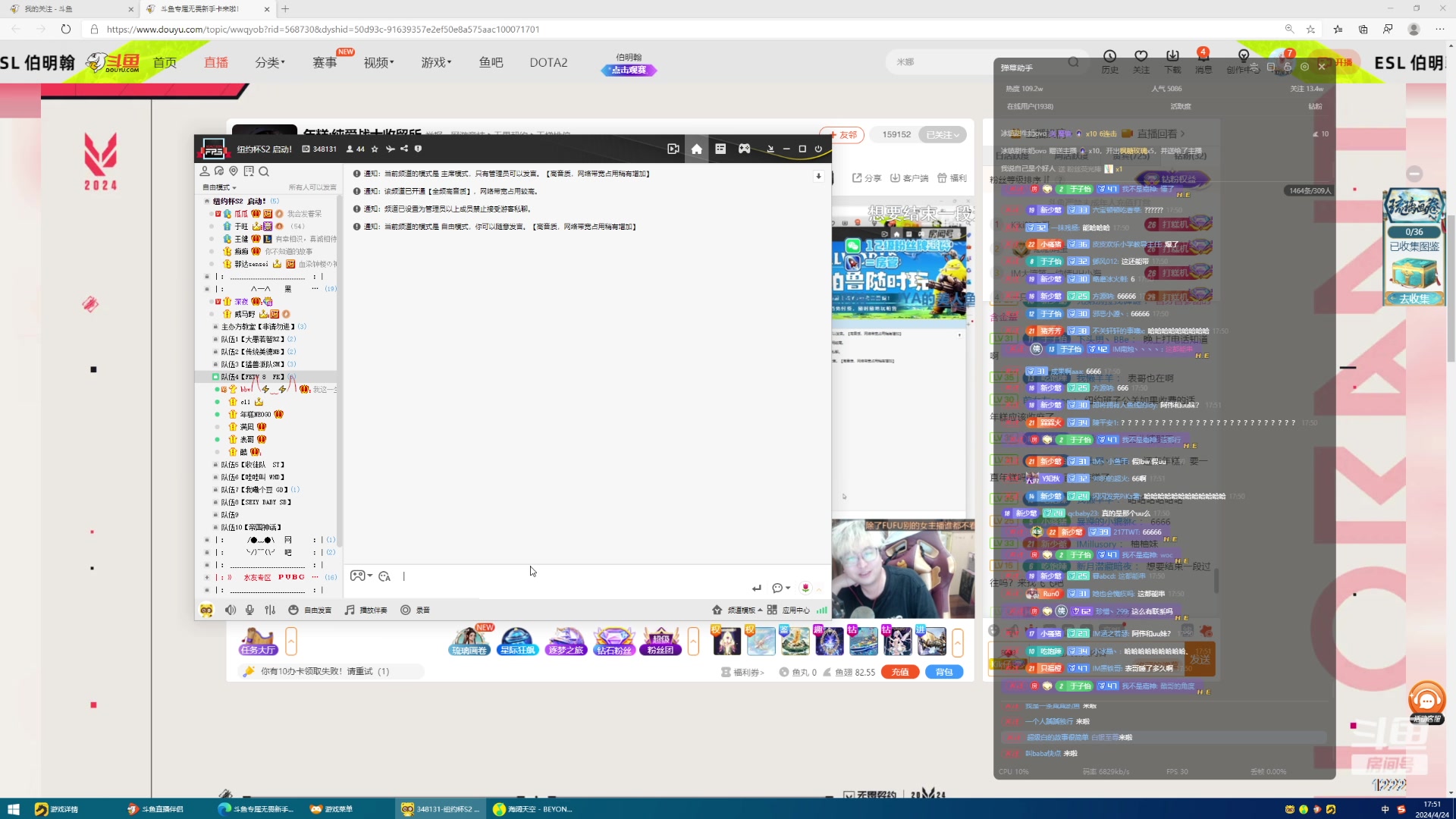
Task: Click the owl mascot icon in YY bottom bar
Action: [x=206, y=610]
